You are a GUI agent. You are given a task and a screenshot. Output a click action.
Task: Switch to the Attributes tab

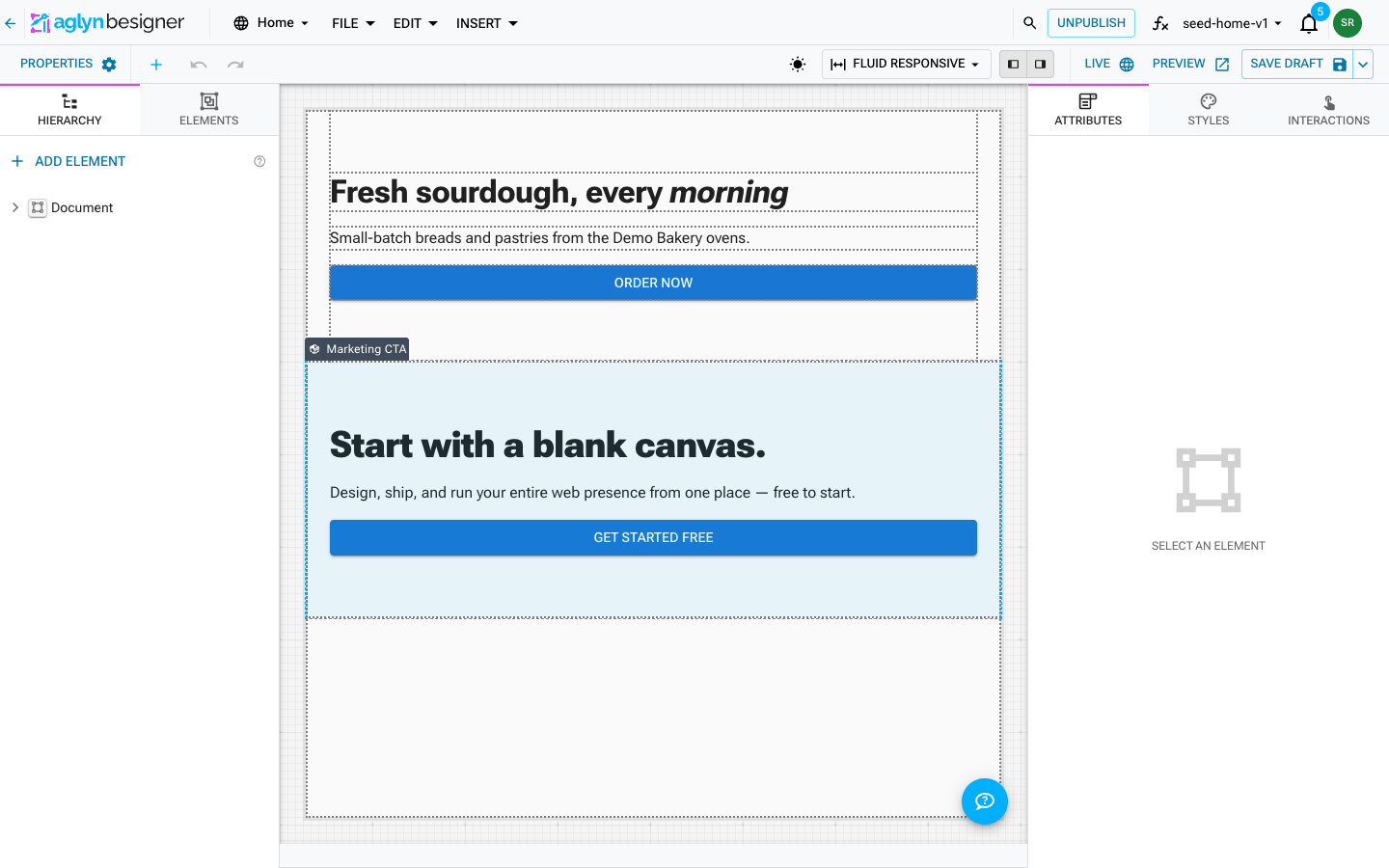pyautogui.click(x=1088, y=110)
